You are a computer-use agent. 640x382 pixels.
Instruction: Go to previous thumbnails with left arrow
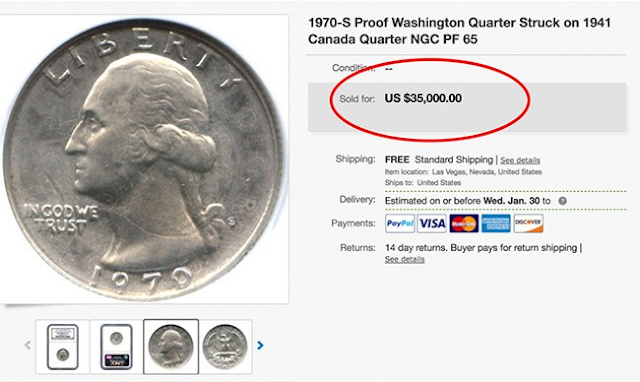pos(27,346)
